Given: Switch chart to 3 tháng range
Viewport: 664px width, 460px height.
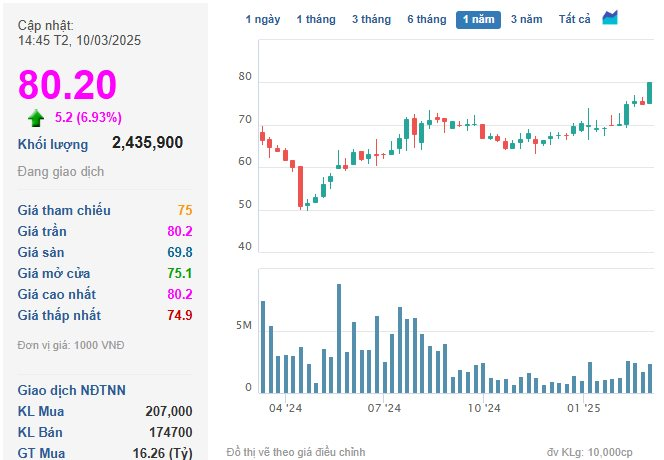Looking at the screenshot, I should (x=371, y=19).
